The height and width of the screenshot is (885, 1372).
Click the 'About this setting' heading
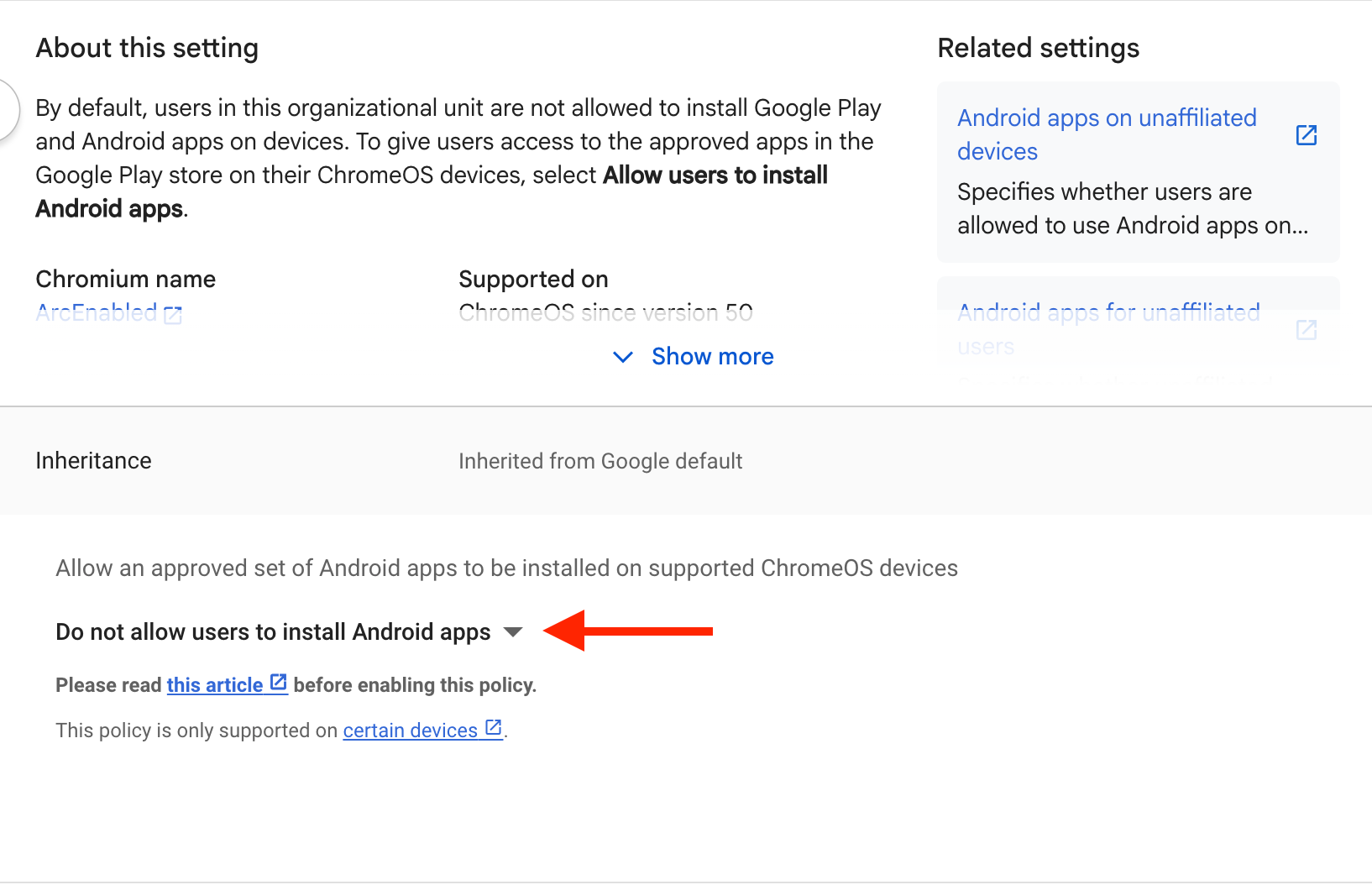tap(147, 48)
